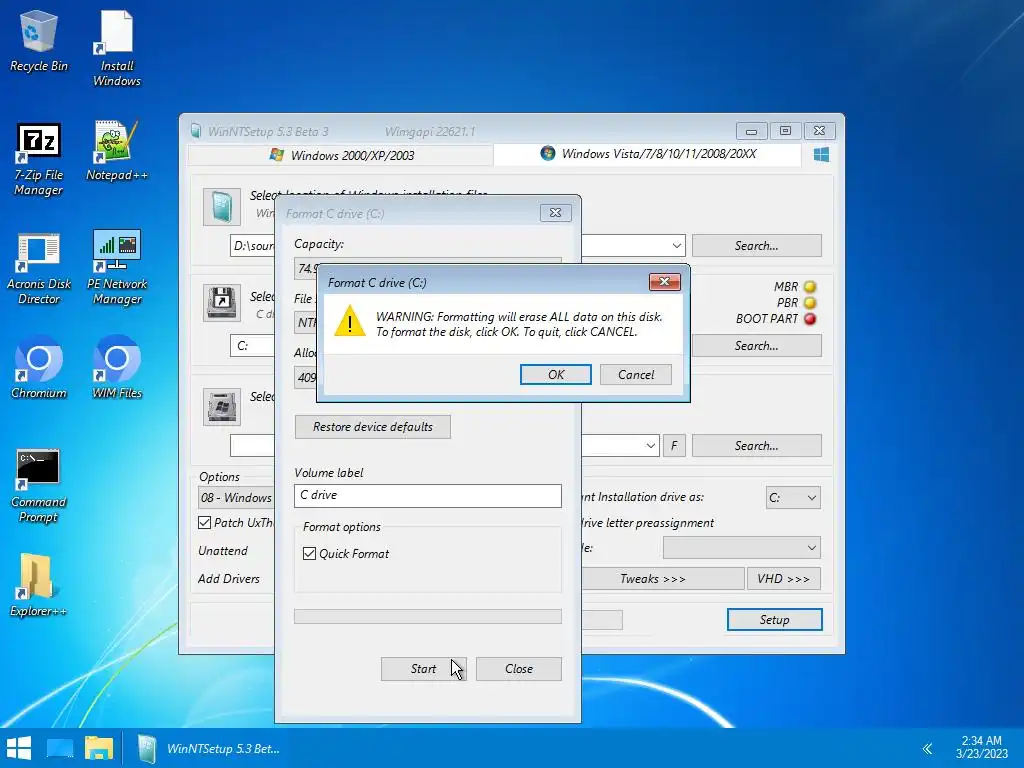1024x768 pixels.
Task: Toggle the Quick Format checkbox
Action: point(310,554)
